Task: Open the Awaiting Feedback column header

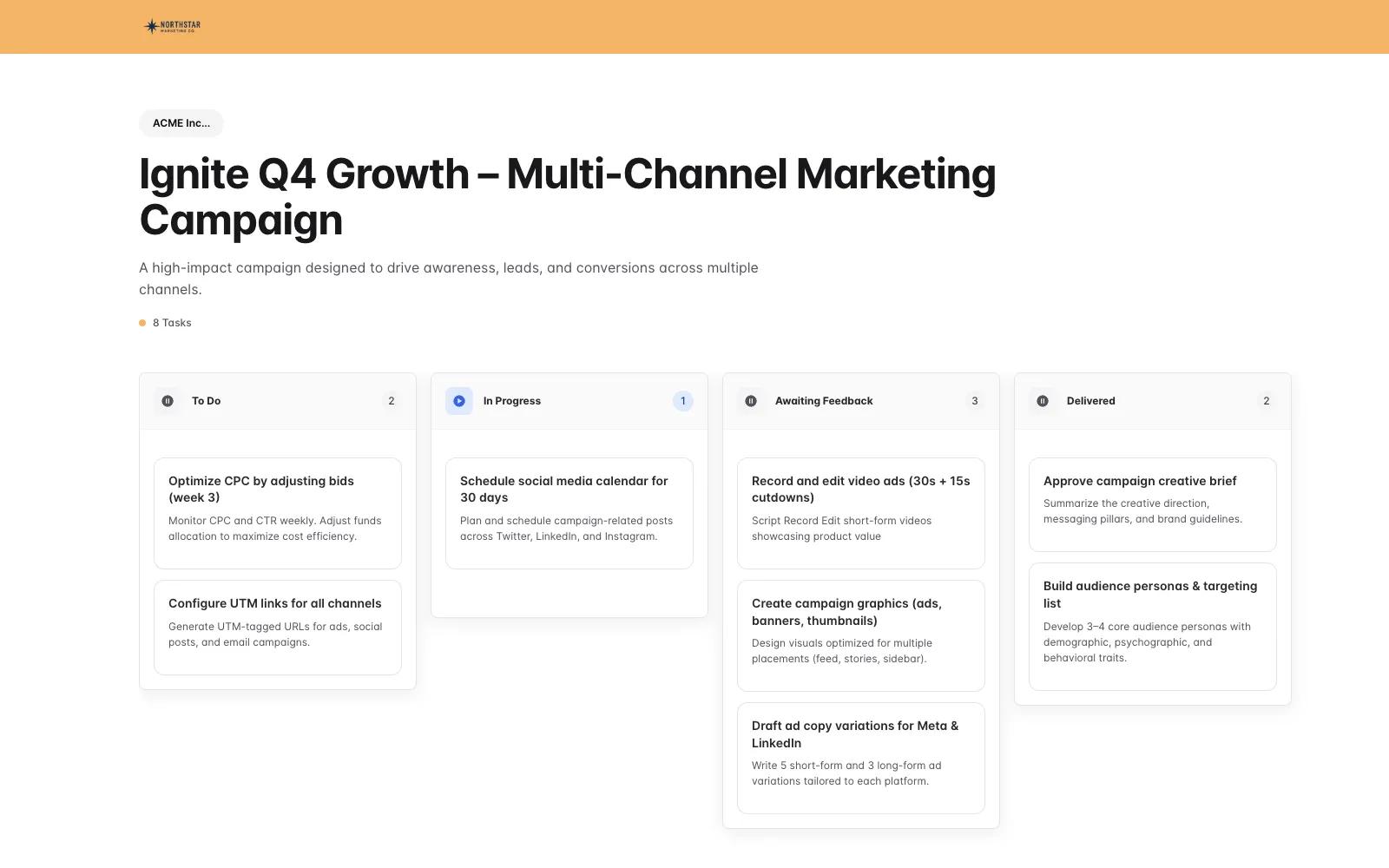Action: click(x=824, y=401)
